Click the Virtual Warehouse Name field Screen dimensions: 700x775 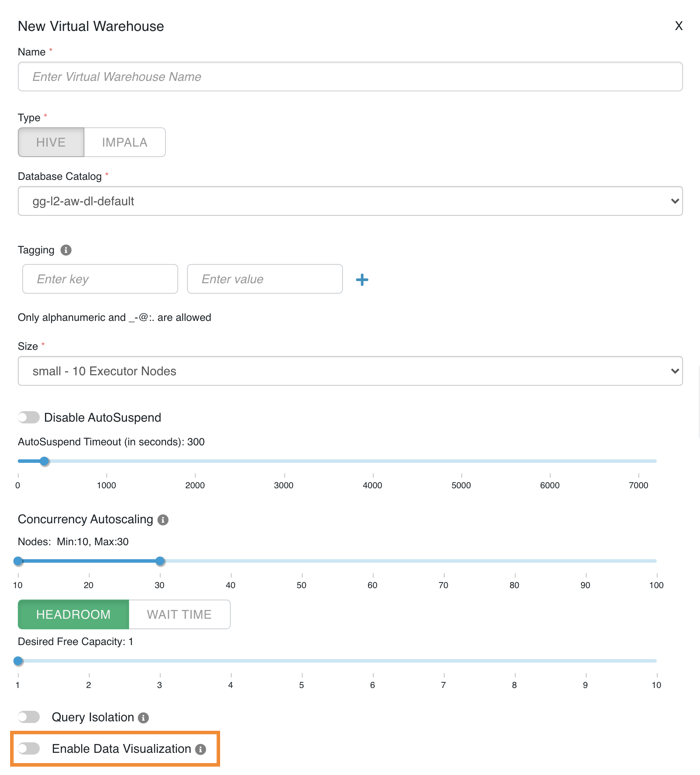tap(350, 77)
